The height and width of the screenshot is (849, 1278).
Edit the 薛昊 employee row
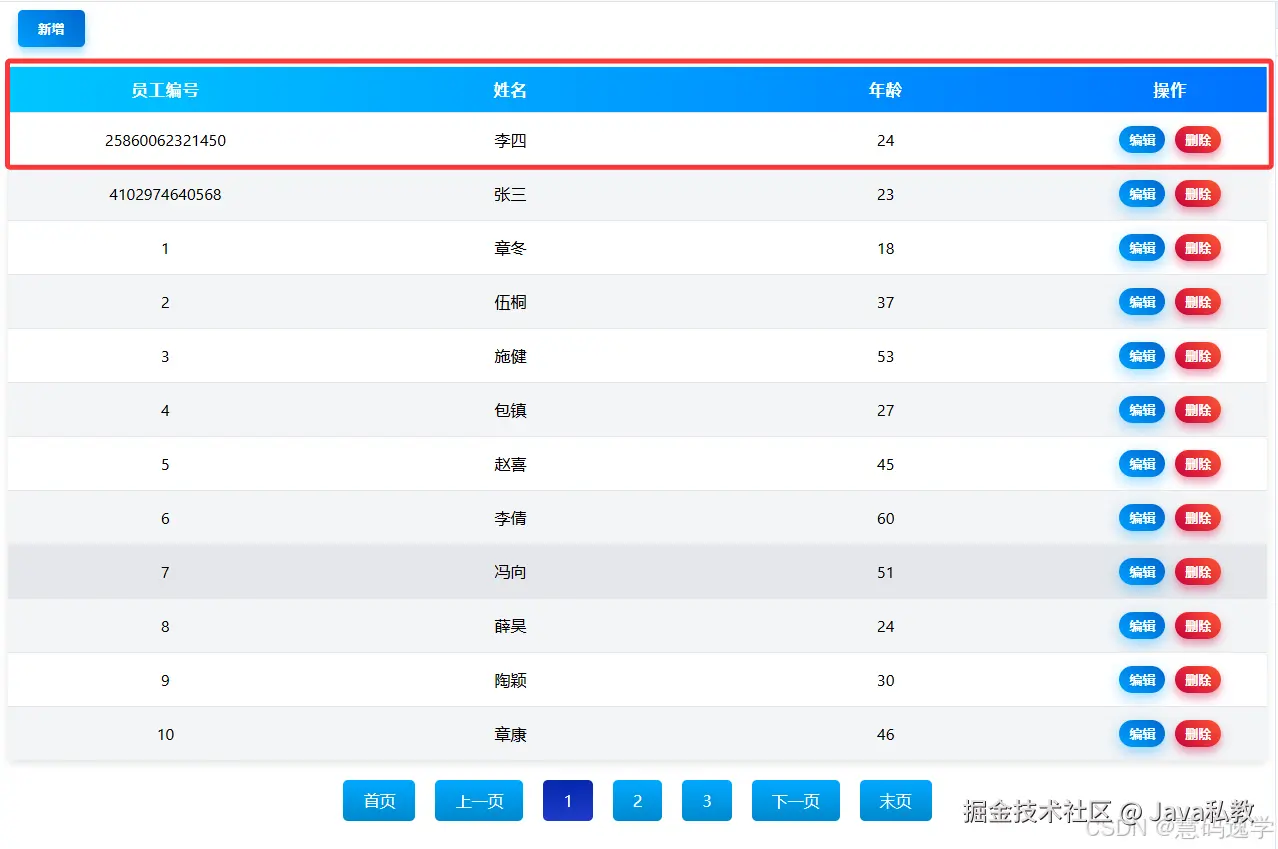pos(1142,626)
